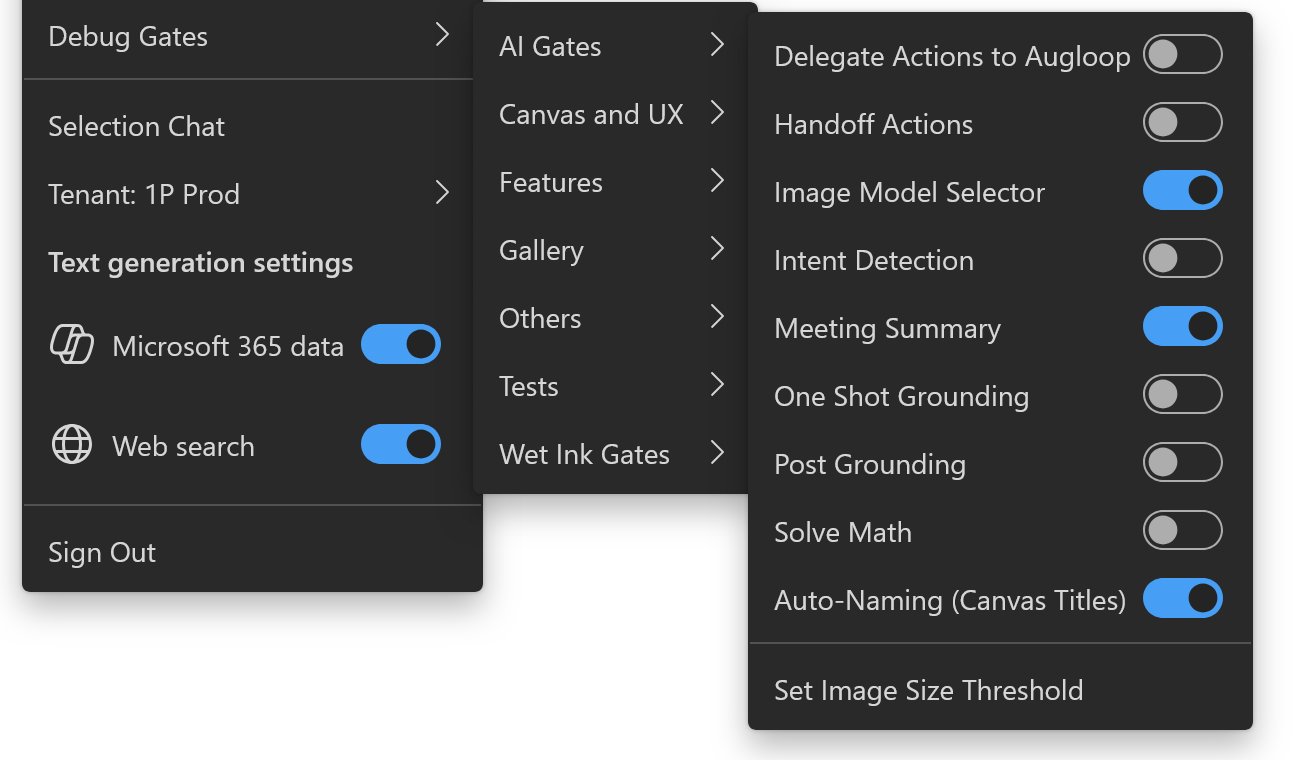Disable Auto-Naming for Canvas Titles
The height and width of the screenshot is (760, 1302).
click(x=1182, y=598)
